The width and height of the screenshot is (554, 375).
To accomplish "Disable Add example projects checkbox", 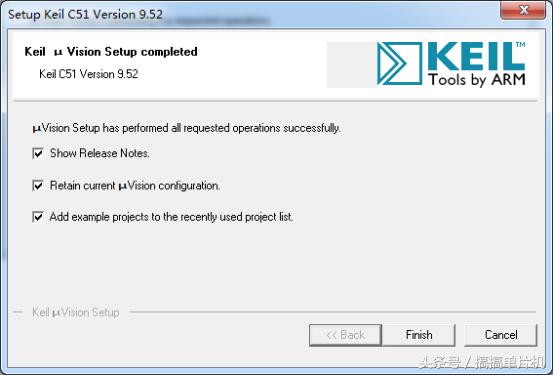I will (x=38, y=217).
